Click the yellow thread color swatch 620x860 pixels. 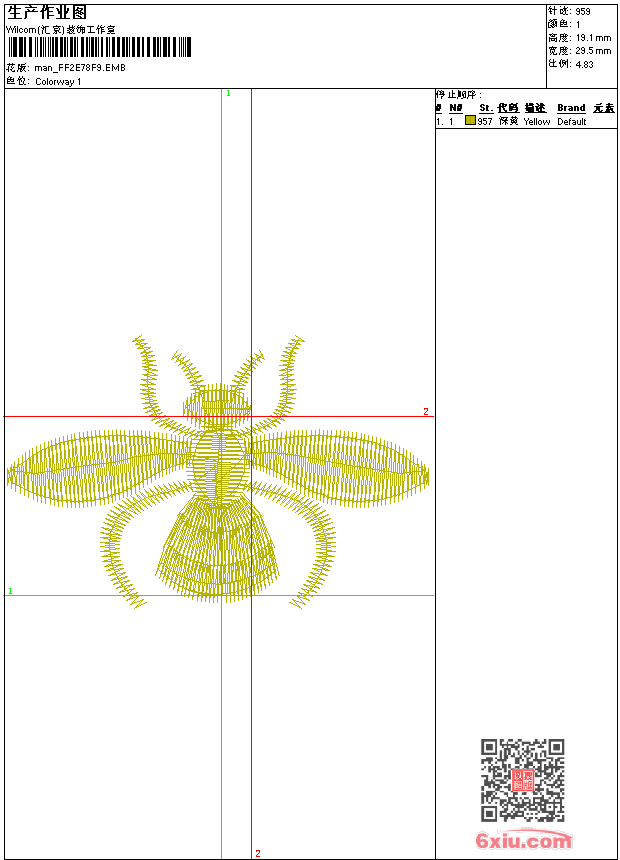pos(470,120)
